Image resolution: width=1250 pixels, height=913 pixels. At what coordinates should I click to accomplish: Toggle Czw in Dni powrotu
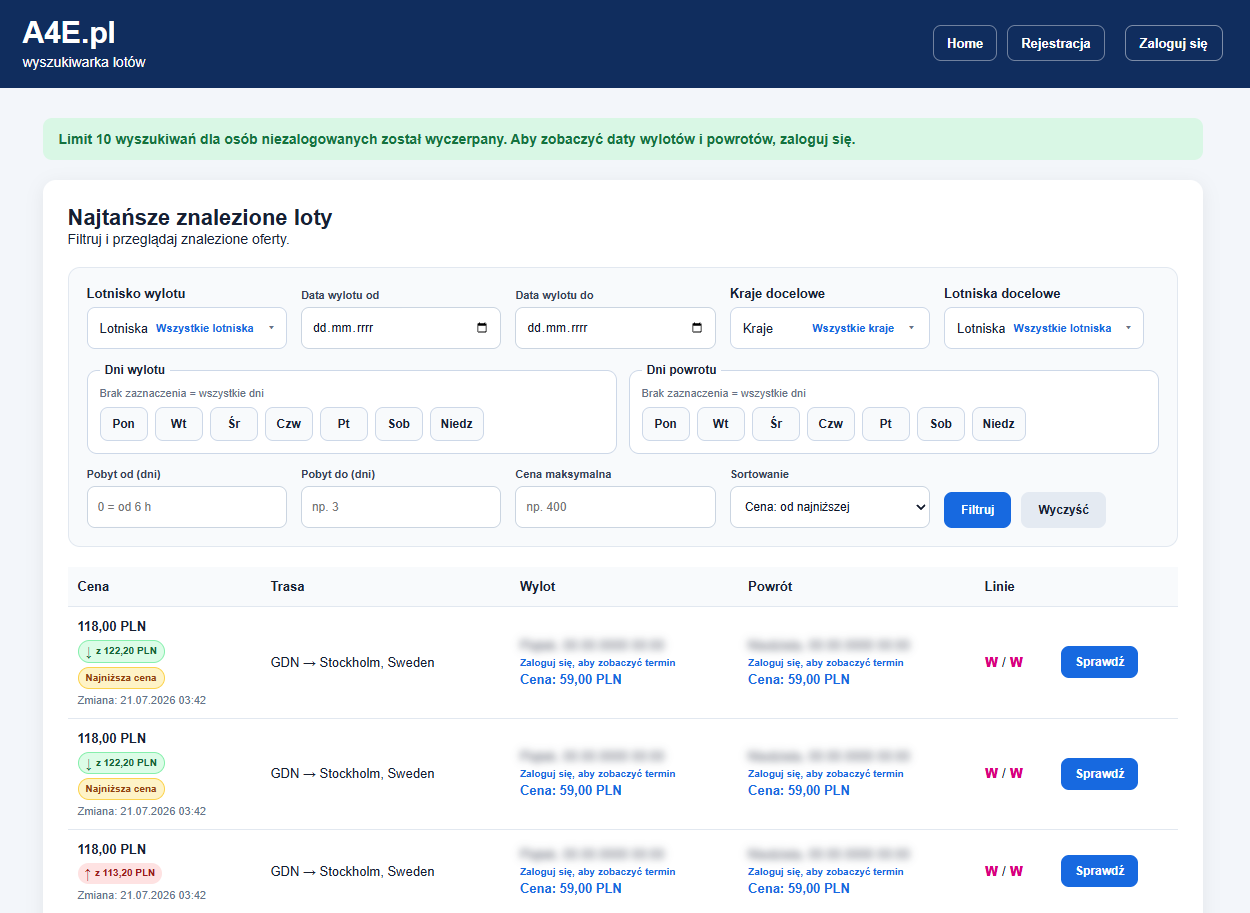click(x=831, y=424)
